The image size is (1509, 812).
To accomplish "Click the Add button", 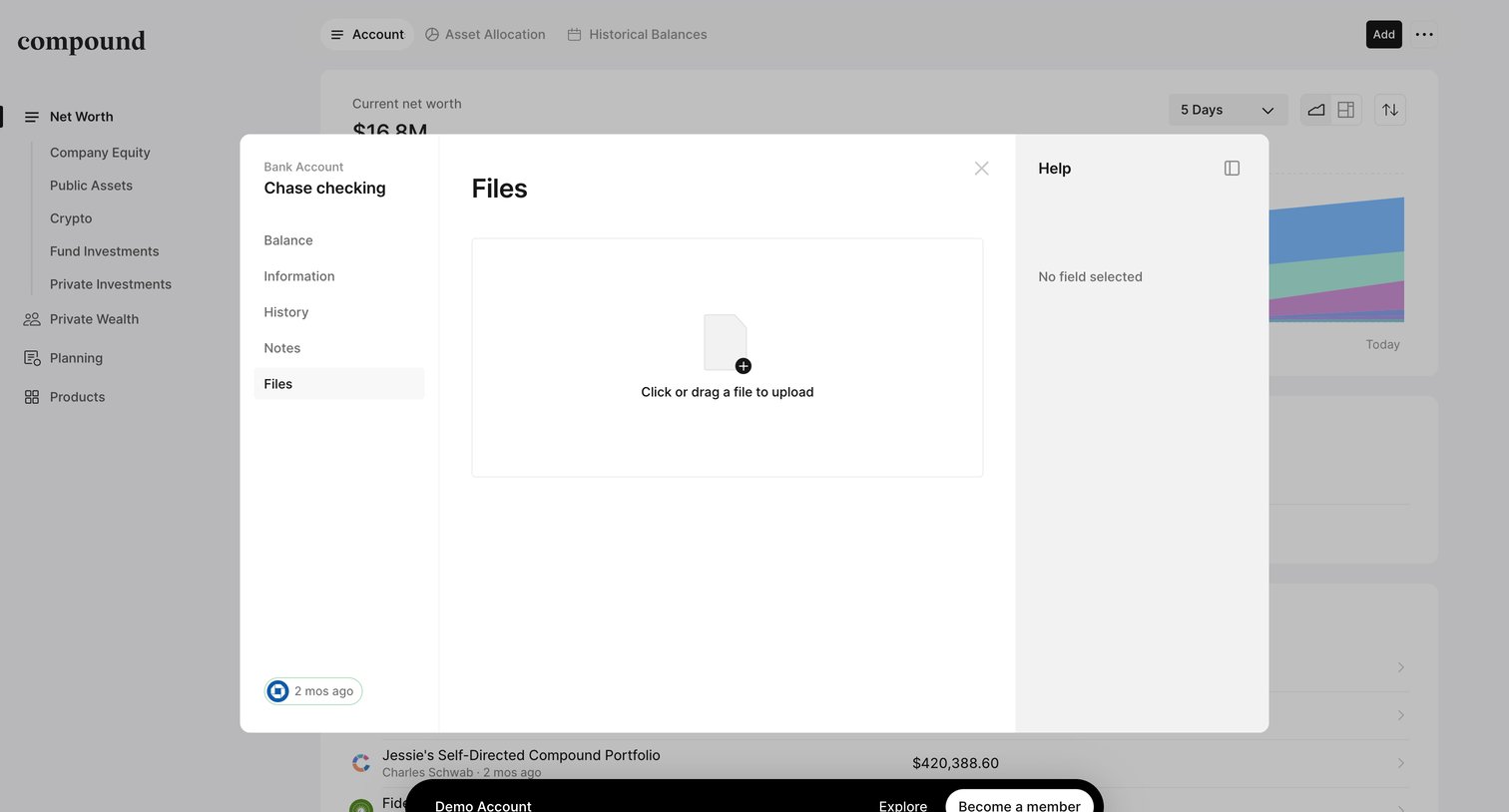I will pos(1384,34).
